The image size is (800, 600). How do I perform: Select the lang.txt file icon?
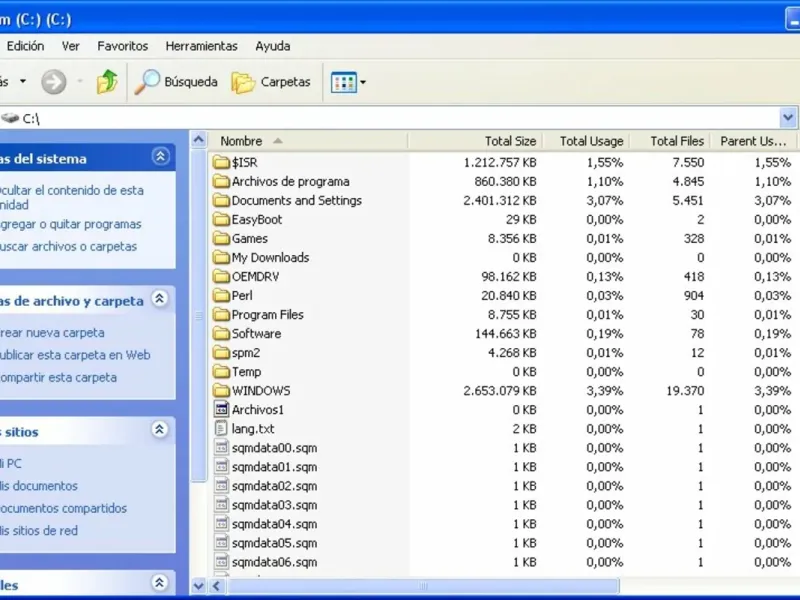tap(221, 429)
